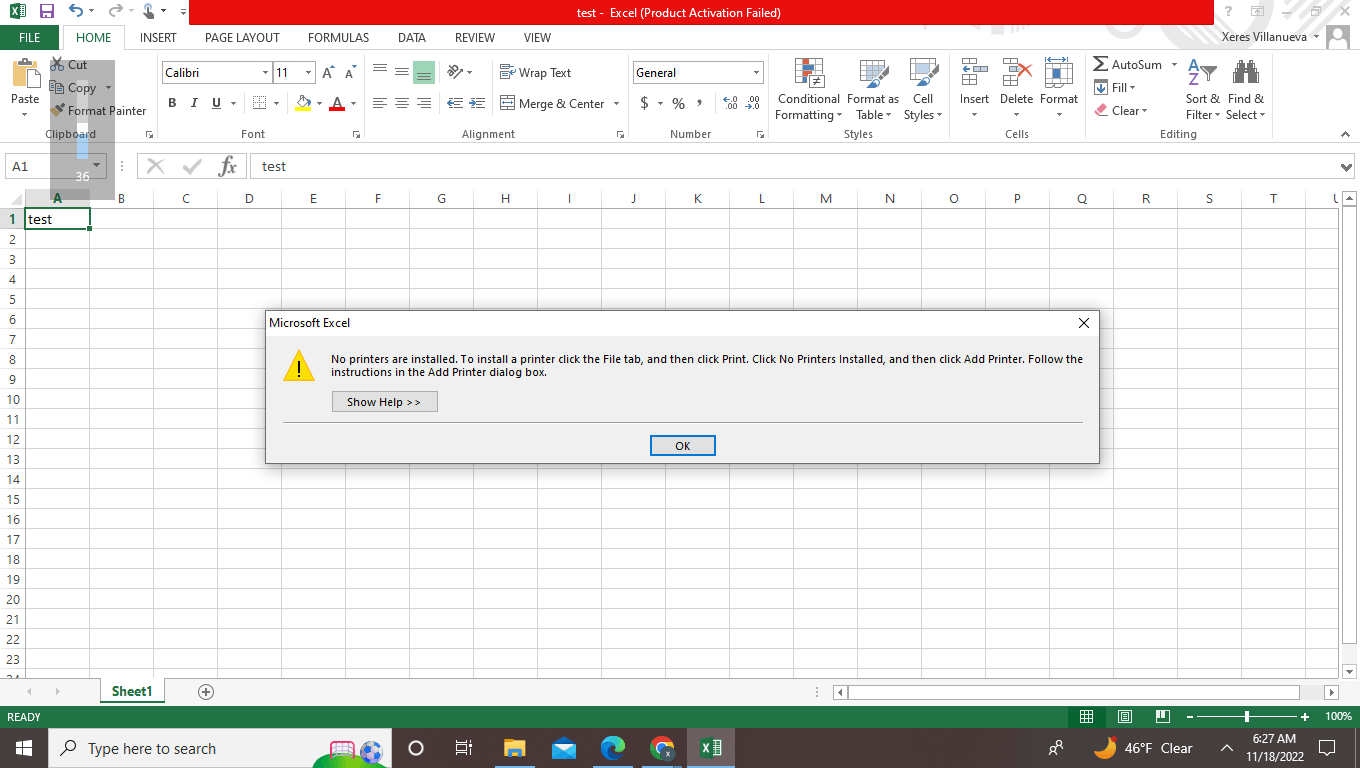The height and width of the screenshot is (768, 1360).
Task: Click Increase Decimal icon
Action: 730,103
